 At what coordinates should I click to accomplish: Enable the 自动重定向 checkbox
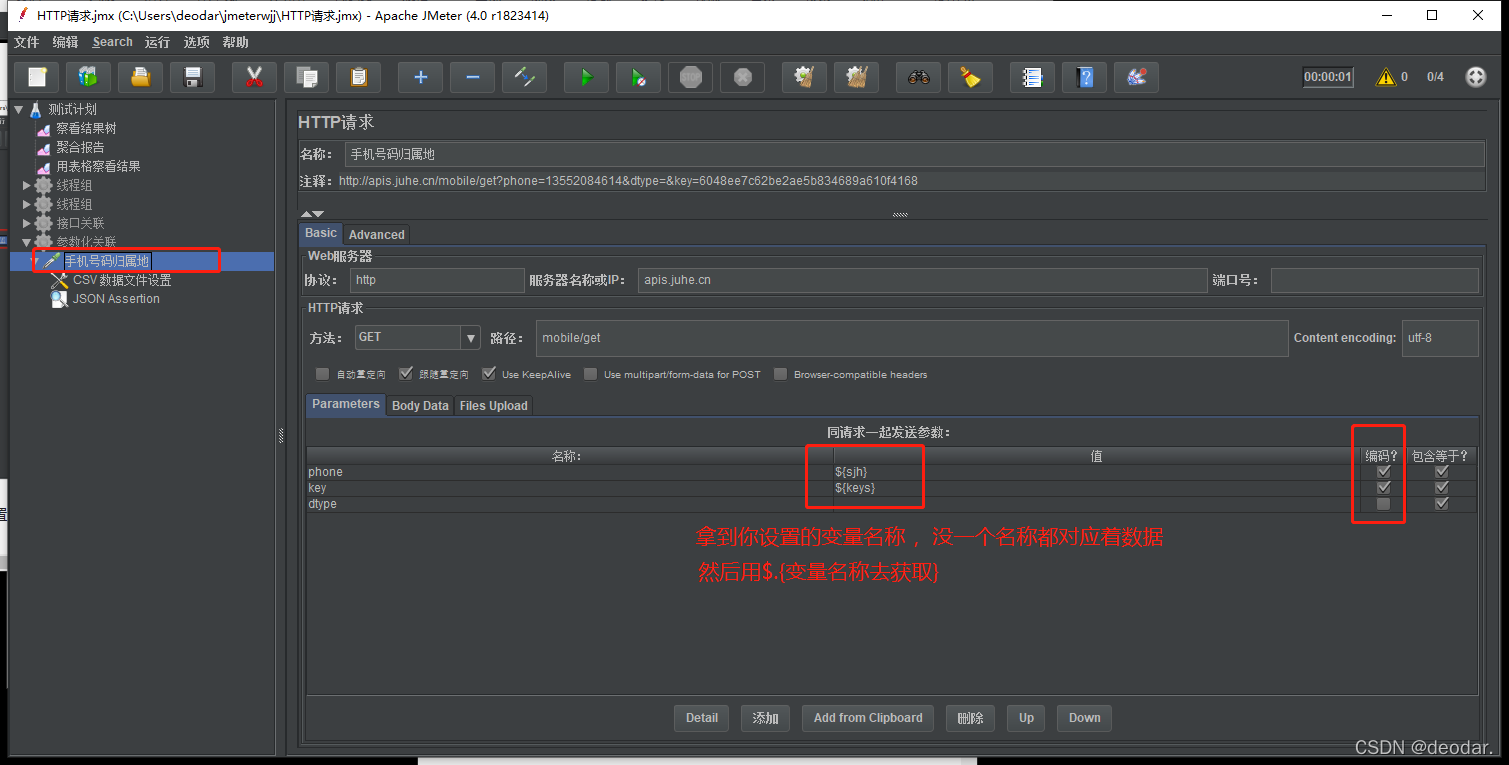(x=322, y=374)
